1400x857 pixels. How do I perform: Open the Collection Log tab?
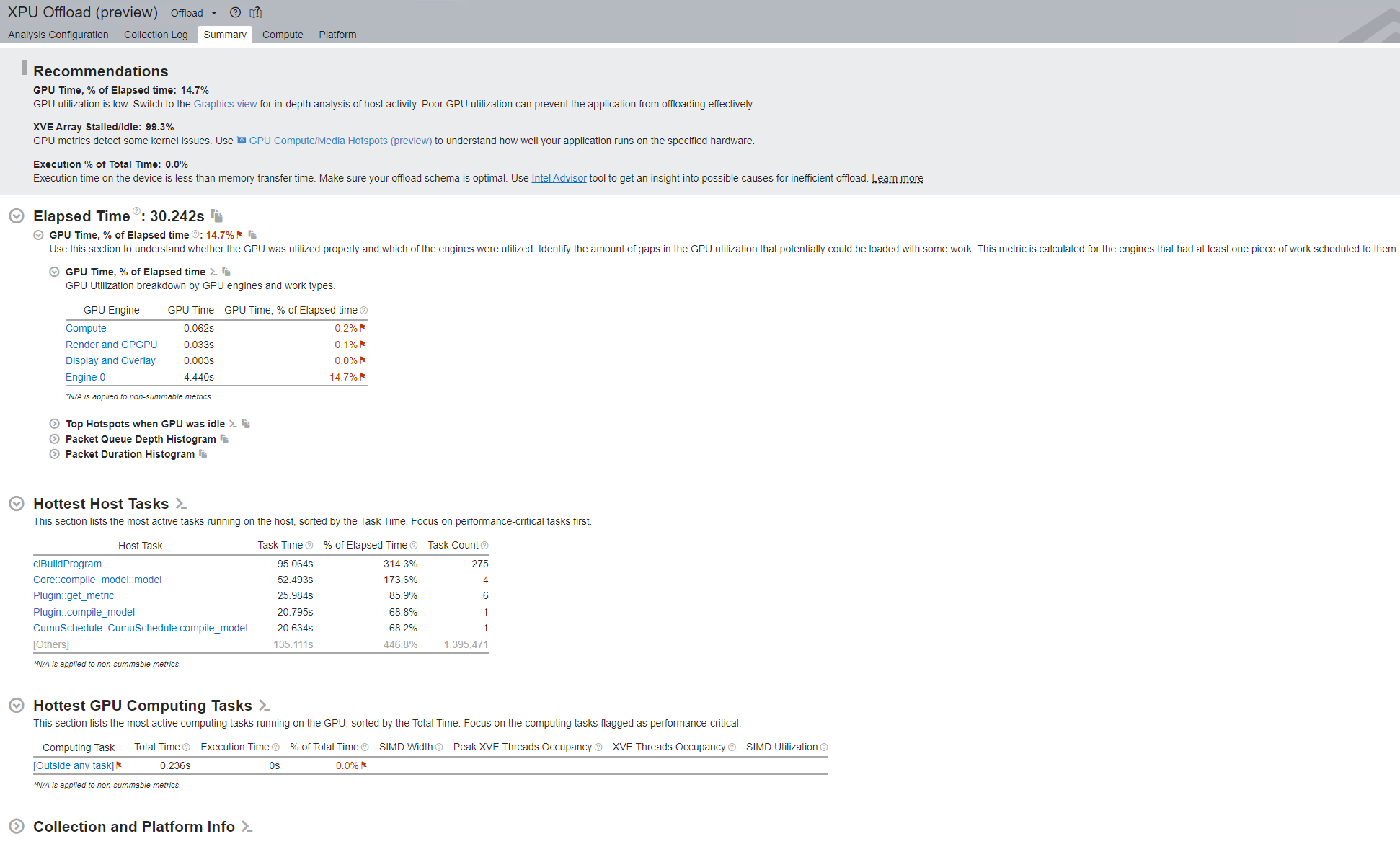[x=156, y=35]
